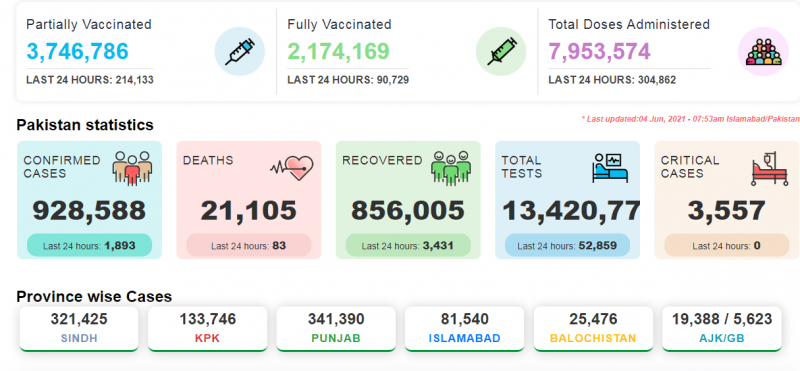Screen dimensions: 800x371
Task: Click the blue syringe icon for Partially Vaccinated
Action: coord(239,52)
